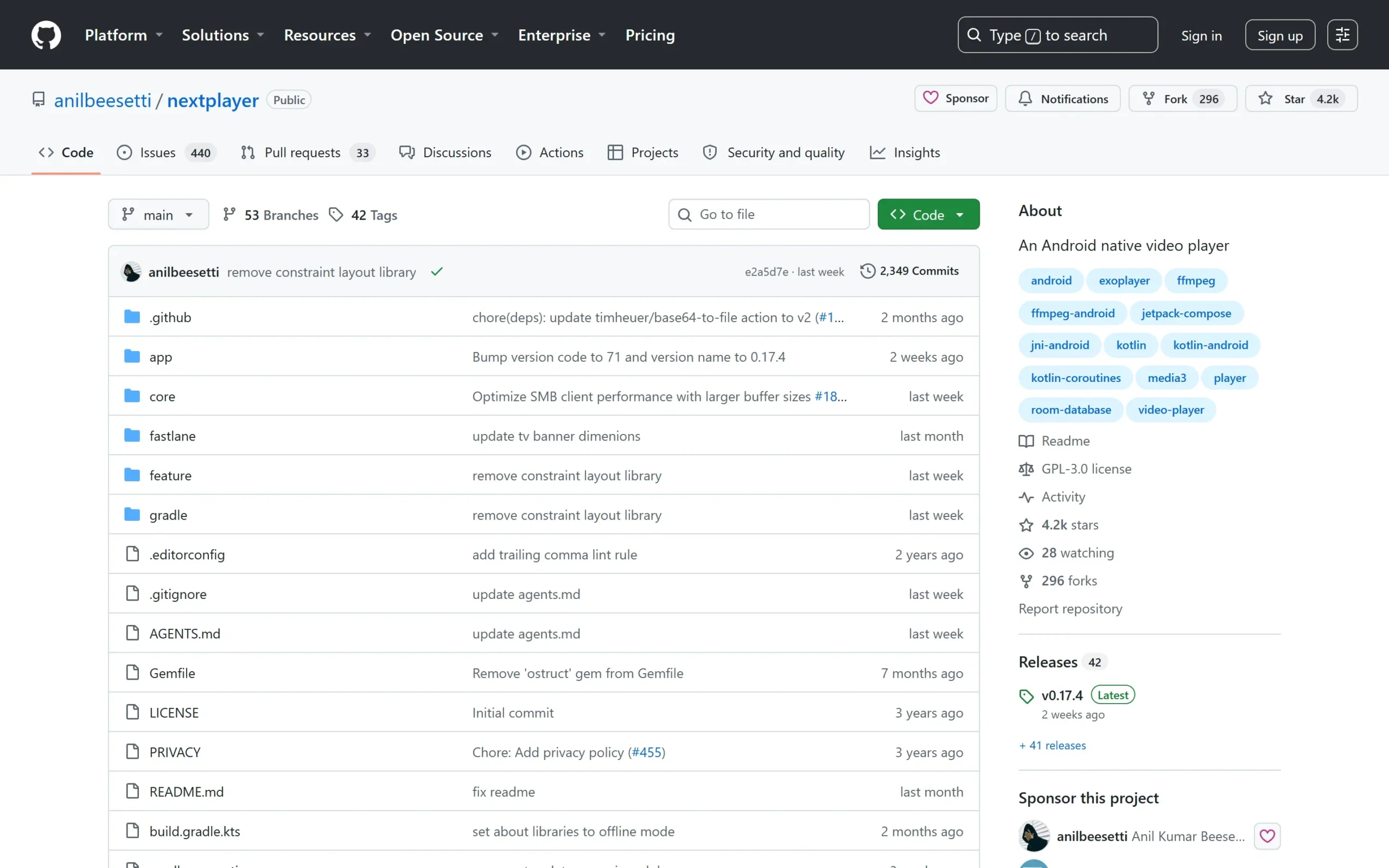Click the tag icon beside v0.17.4 release

(1026, 697)
